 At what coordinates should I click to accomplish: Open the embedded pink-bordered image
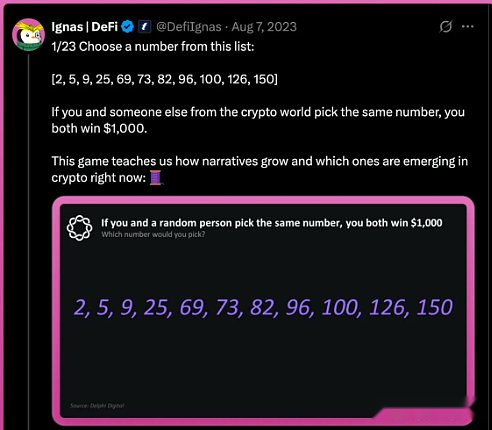point(263,311)
